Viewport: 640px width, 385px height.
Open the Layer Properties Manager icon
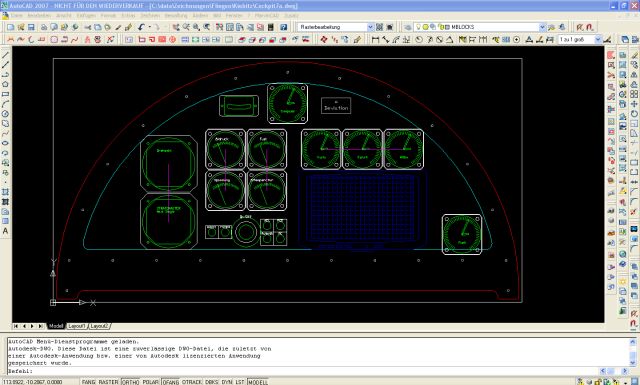[x=407, y=27]
